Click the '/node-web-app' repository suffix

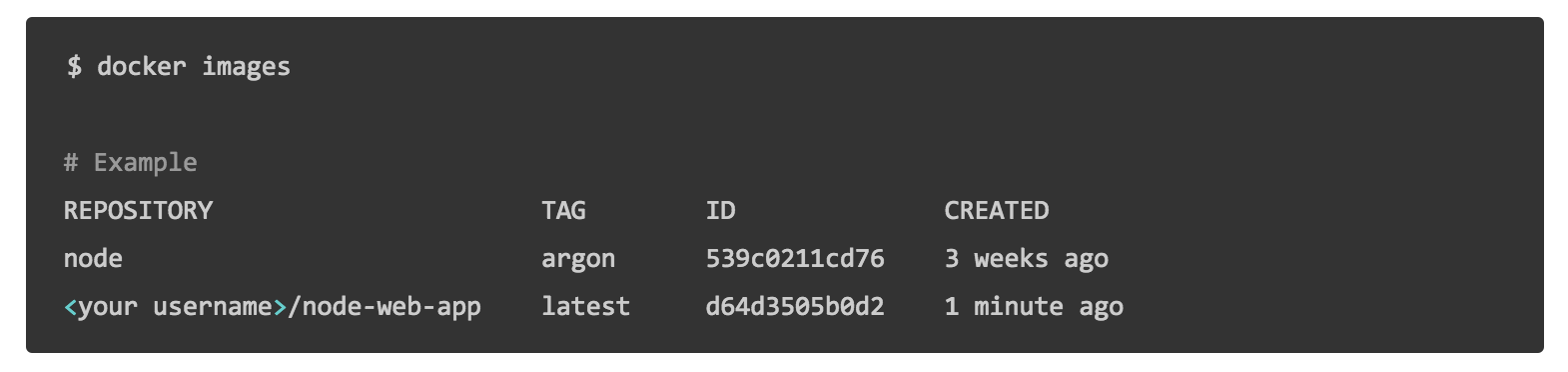coord(385,307)
